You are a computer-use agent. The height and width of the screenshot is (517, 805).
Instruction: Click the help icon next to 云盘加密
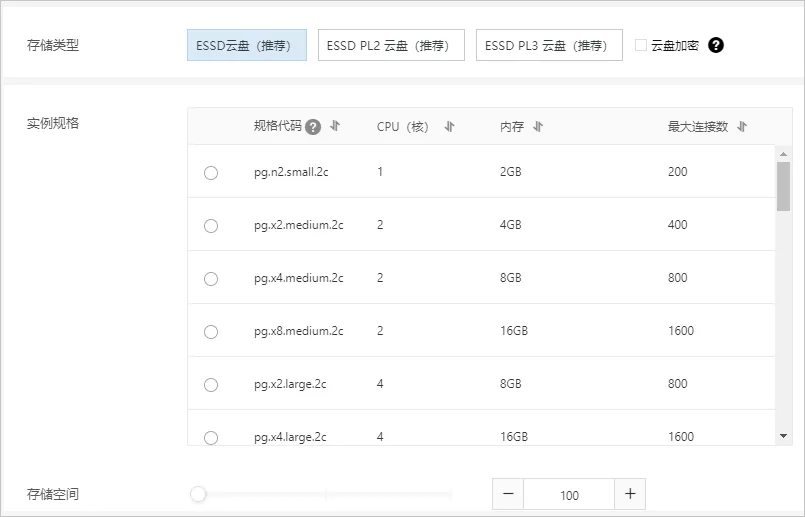(715, 45)
